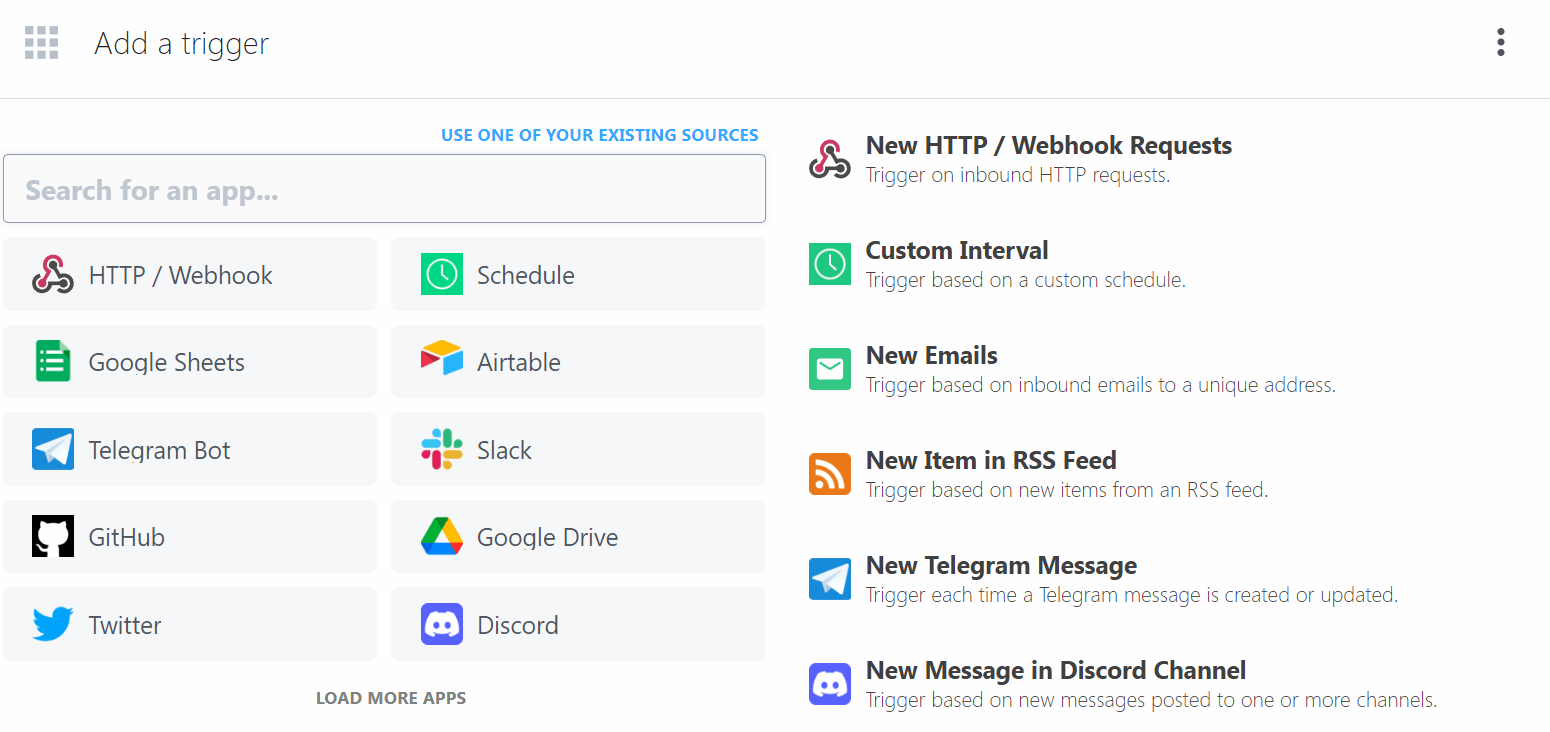Select the New Emails trigger title

[x=932, y=355]
